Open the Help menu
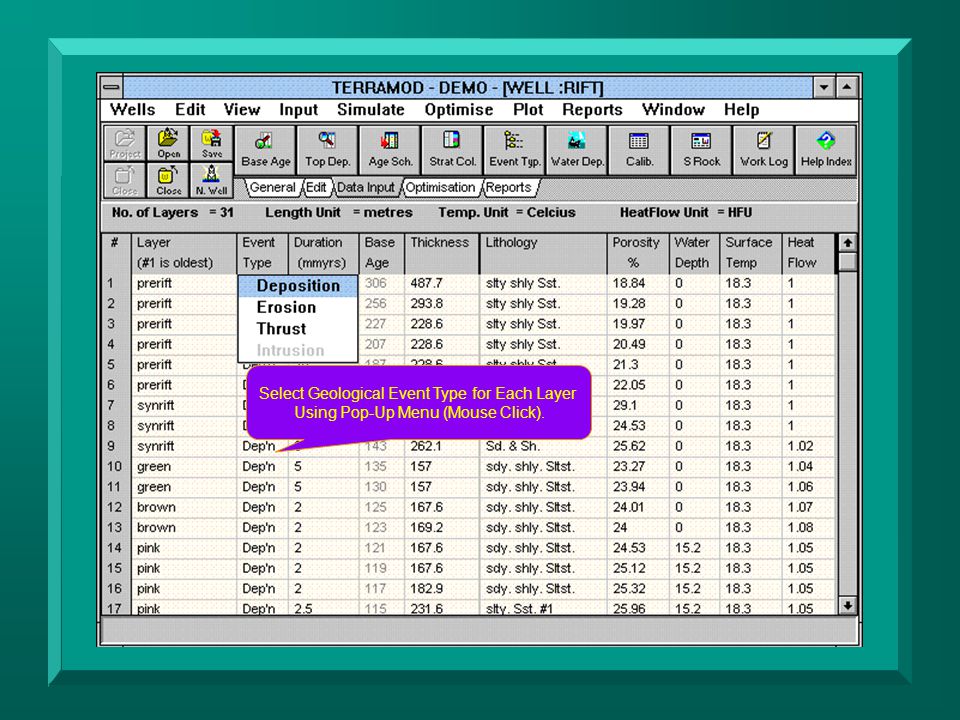The image size is (960, 720). [741, 110]
